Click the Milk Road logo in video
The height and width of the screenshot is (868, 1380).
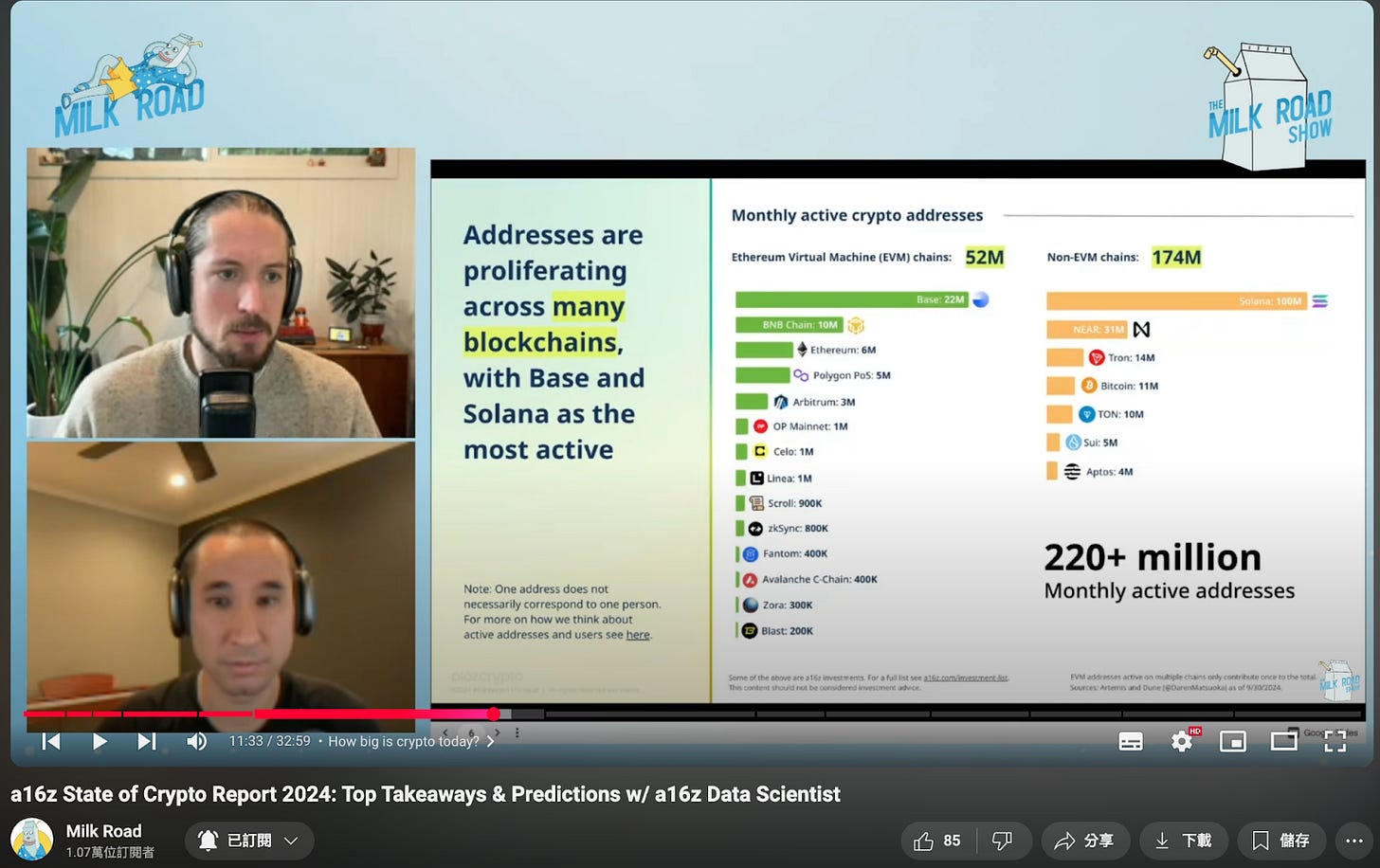pyautogui.click(x=130, y=87)
